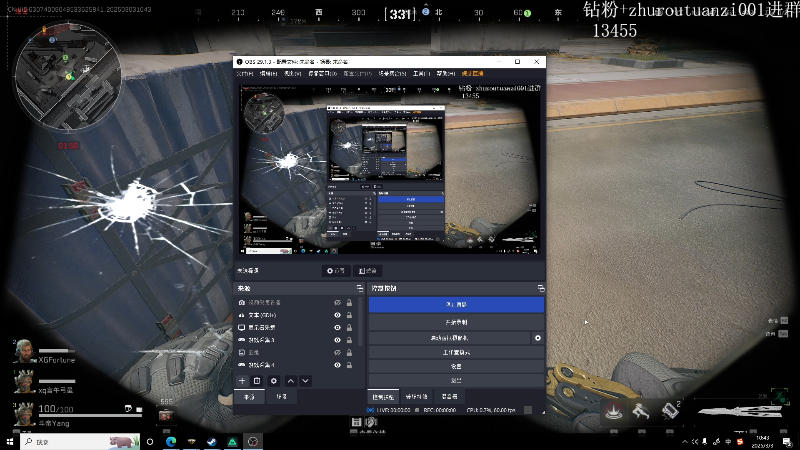Pop out controls dock icon

click(x=541, y=288)
